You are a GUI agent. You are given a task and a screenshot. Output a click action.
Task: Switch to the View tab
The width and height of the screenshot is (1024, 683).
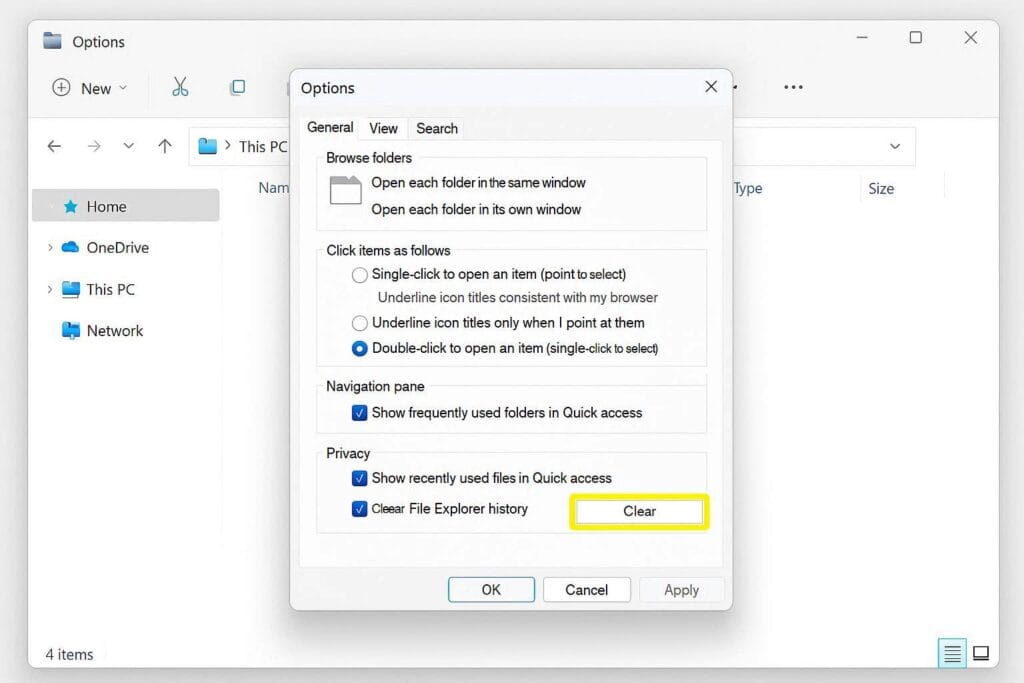point(383,128)
